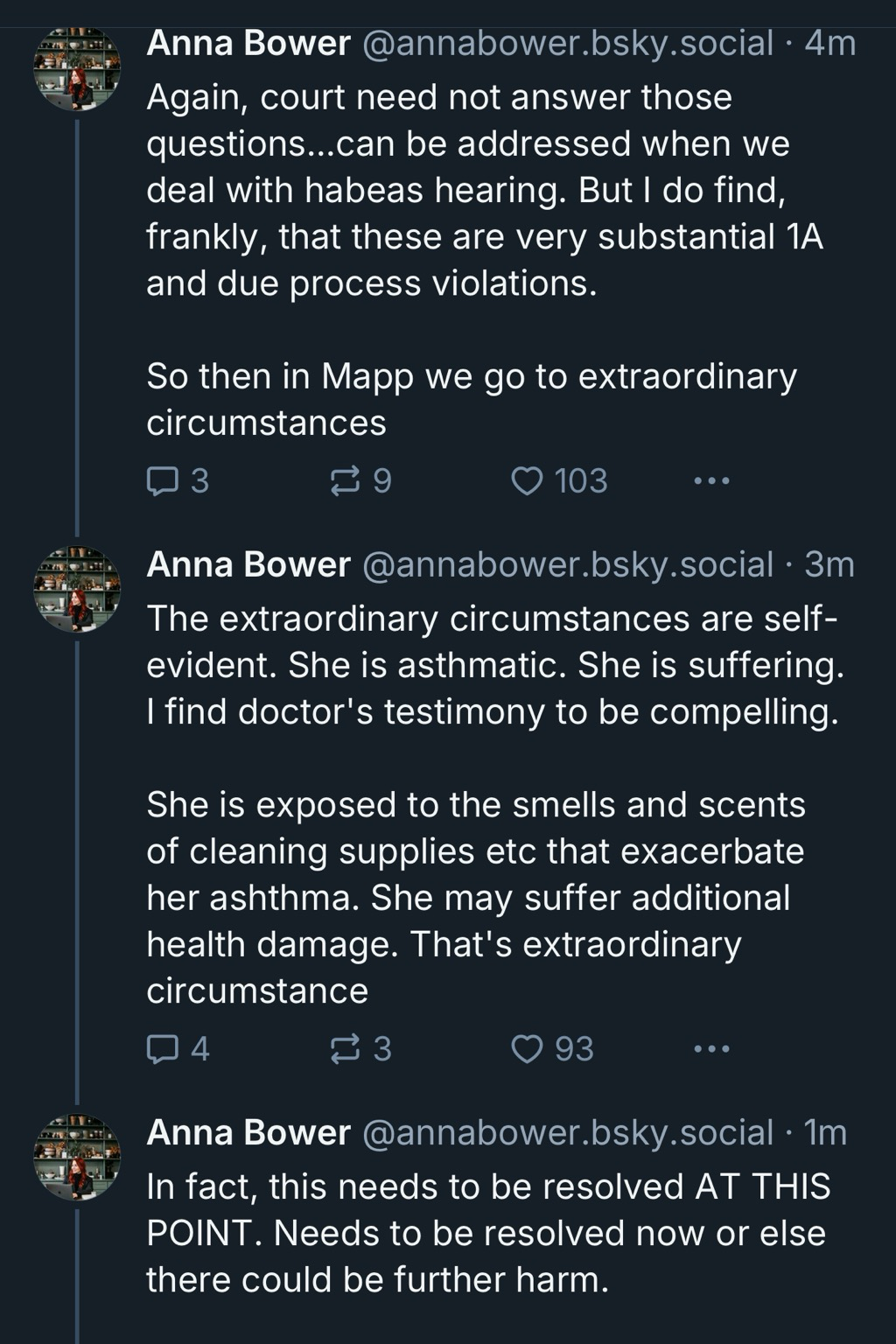
Task: Reply to the asthmatic circumstances post
Action: coord(163,1048)
